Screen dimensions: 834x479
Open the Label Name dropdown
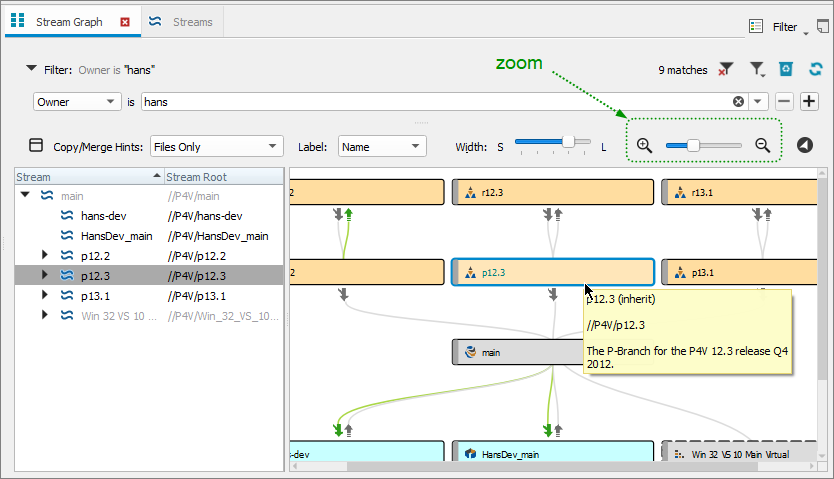(383, 147)
